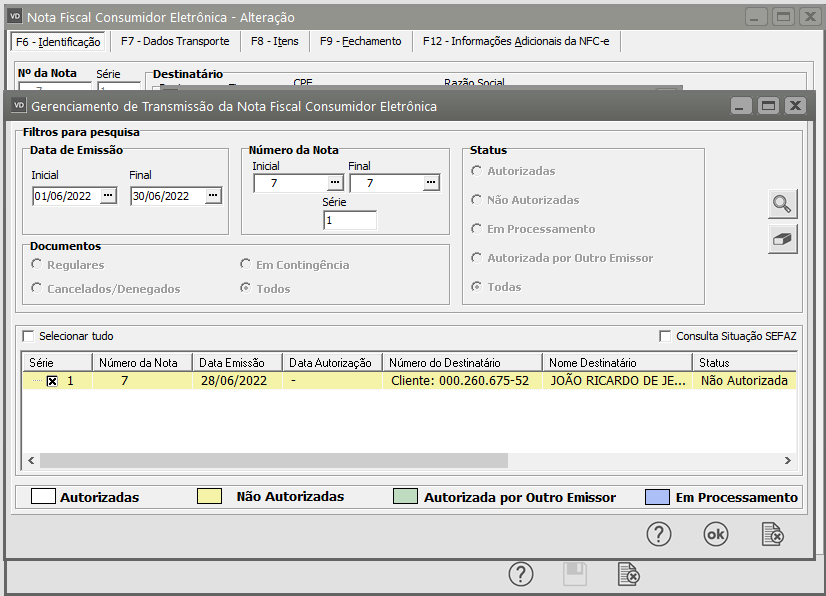The height and width of the screenshot is (596, 826).
Task: Check the Selecionar tudo checkbox
Action: click(28, 337)
